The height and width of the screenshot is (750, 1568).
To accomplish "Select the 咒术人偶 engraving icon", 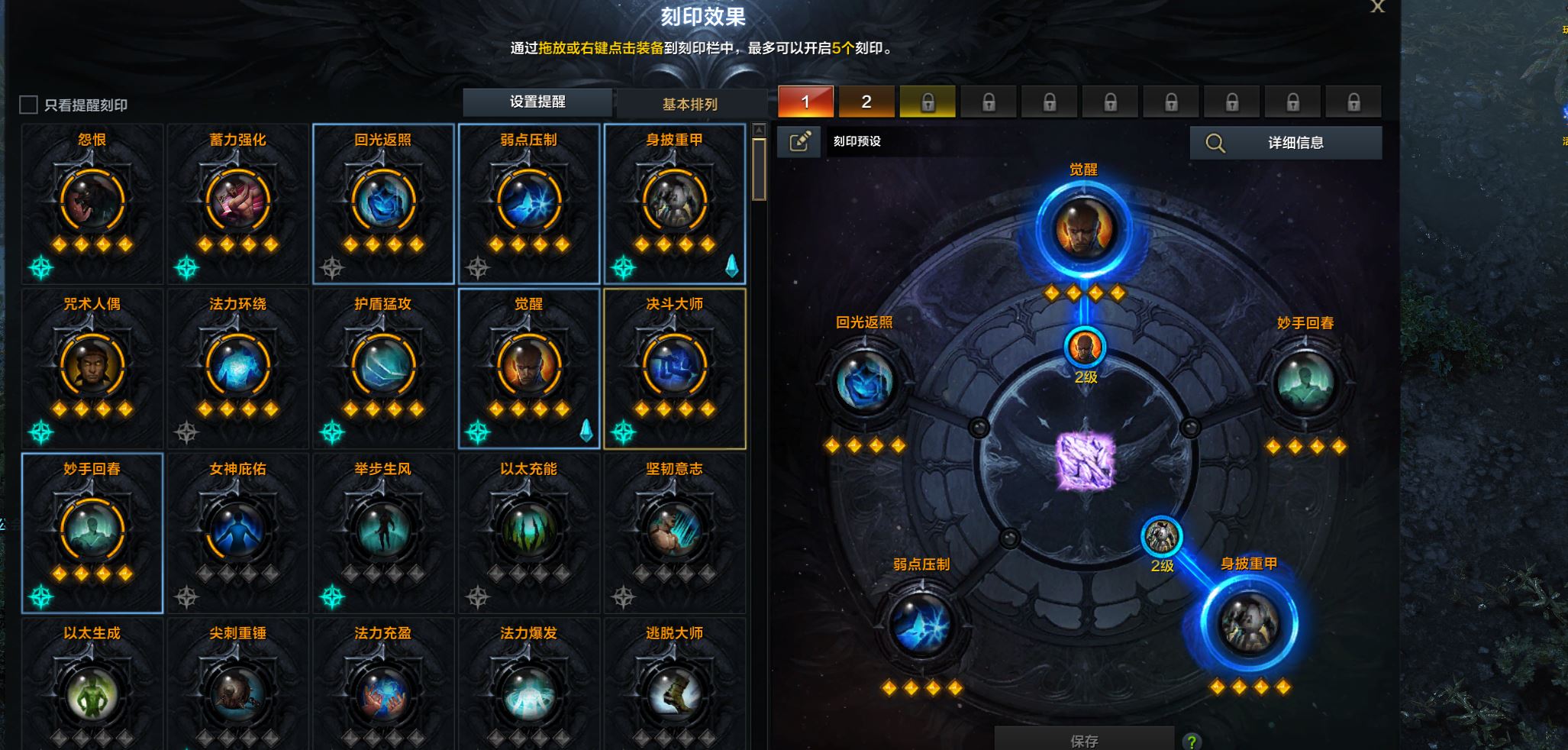I will click(x=92, y=365).
